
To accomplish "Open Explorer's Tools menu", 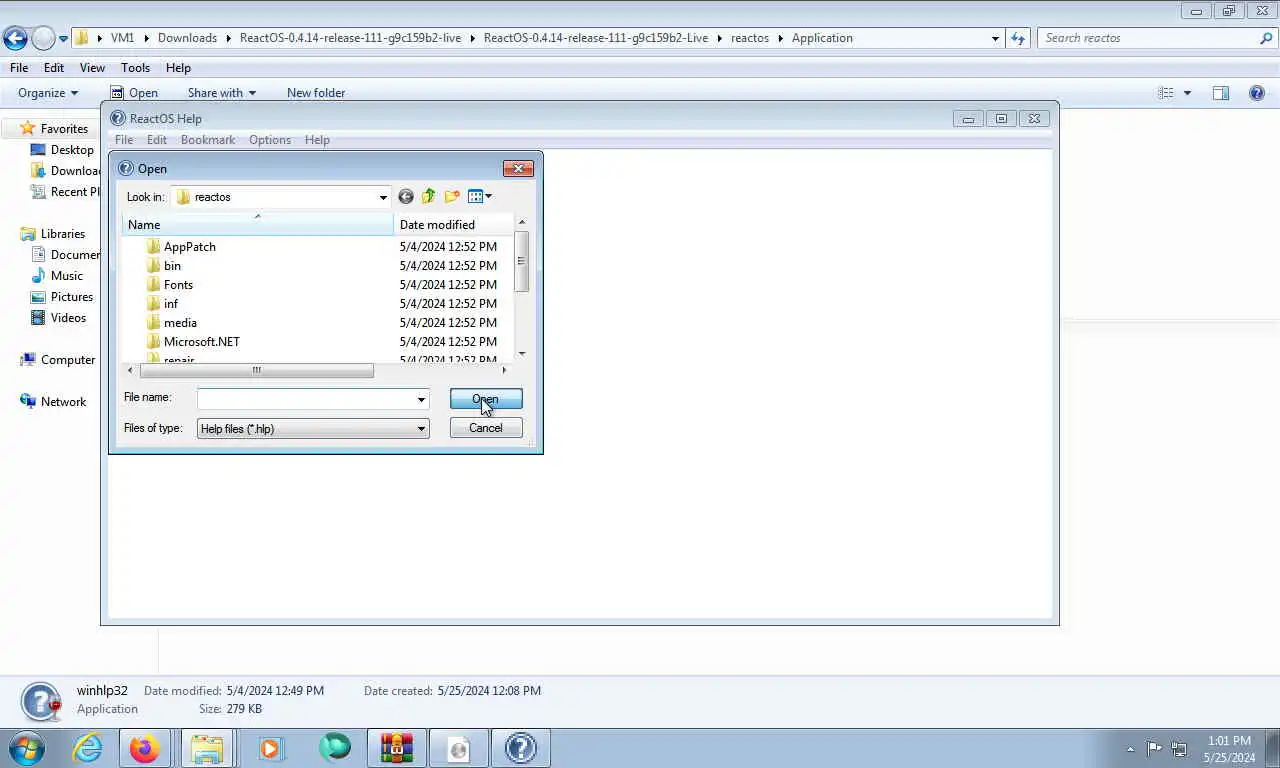I will [x=135, y=68].
